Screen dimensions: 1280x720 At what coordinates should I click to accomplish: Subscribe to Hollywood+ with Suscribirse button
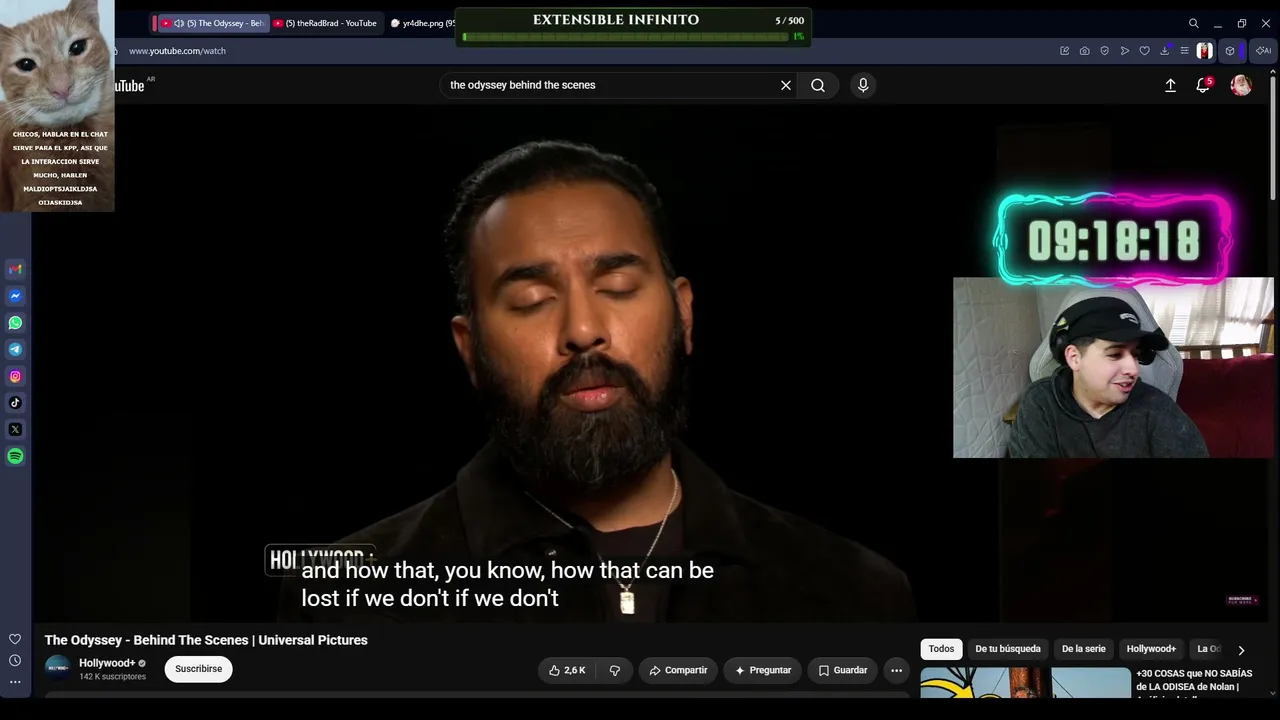199,669
